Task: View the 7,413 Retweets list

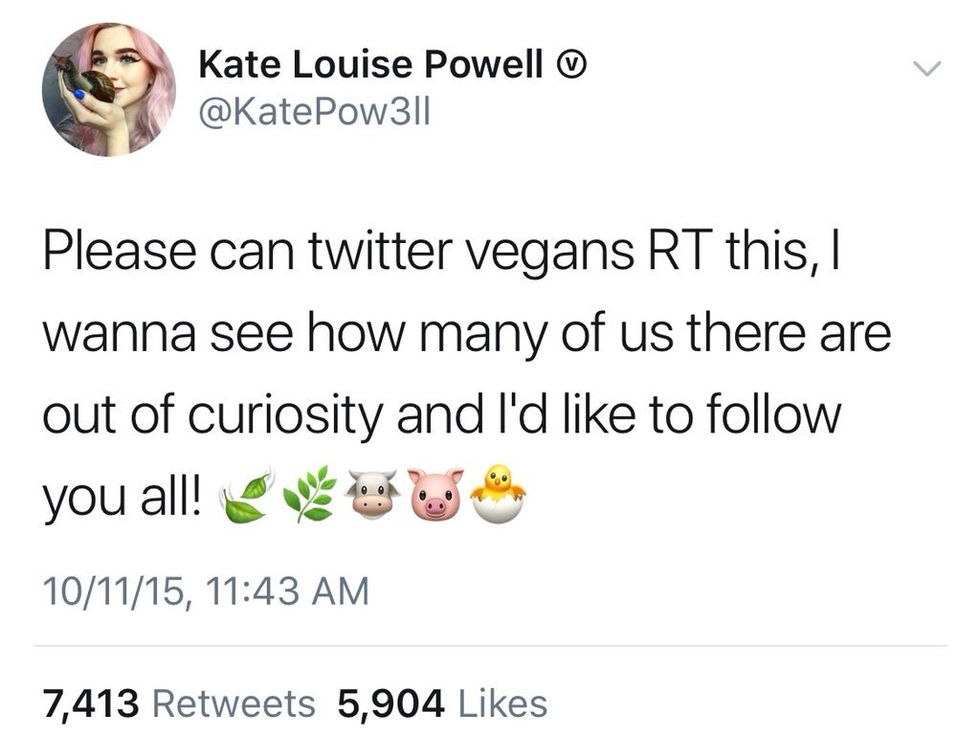Action: click(x=178, y=703)
